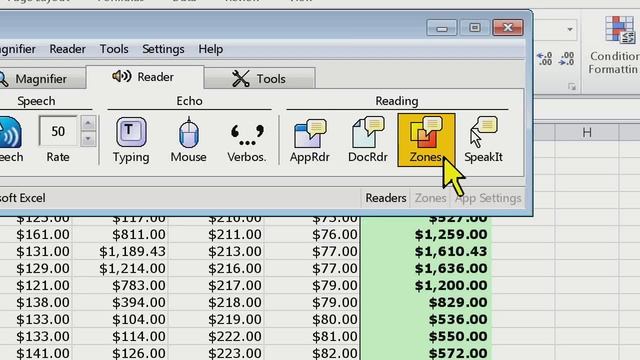Click App Settings in status bar
640x360 pixels.
tap(488, 198)
